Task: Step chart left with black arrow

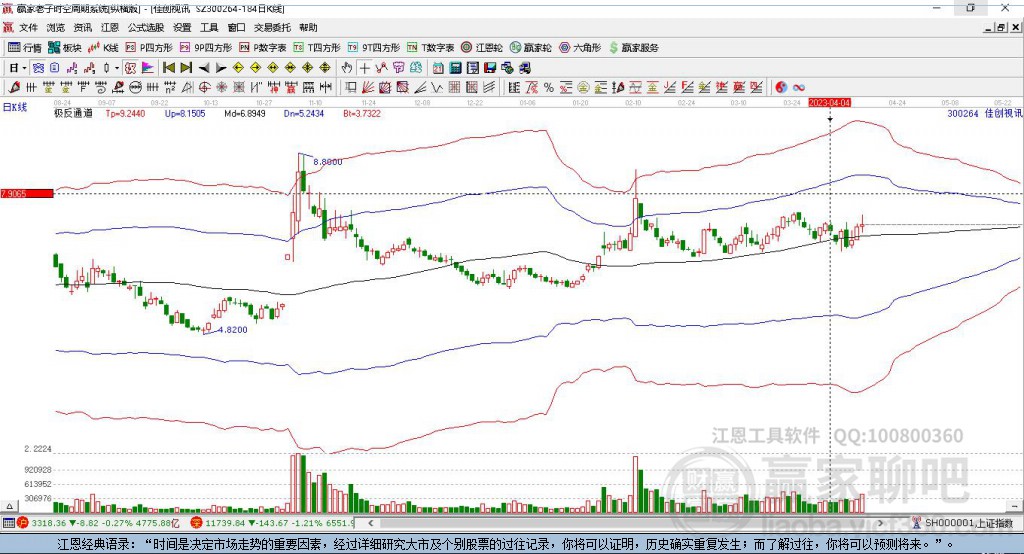Action: click(x=204, y=68)
